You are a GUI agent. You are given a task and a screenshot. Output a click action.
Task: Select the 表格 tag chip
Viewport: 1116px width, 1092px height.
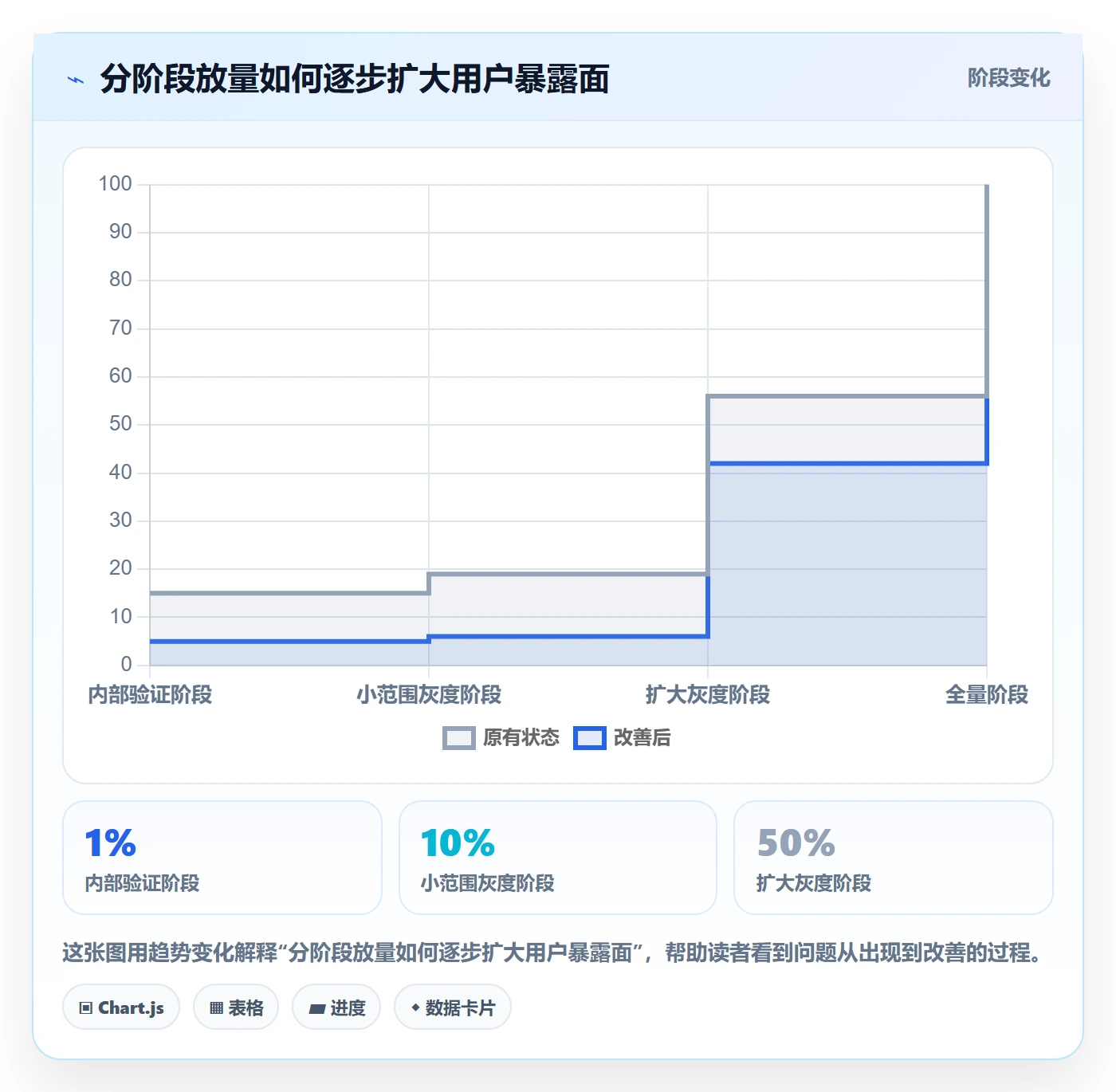[x=236, y=1008]
